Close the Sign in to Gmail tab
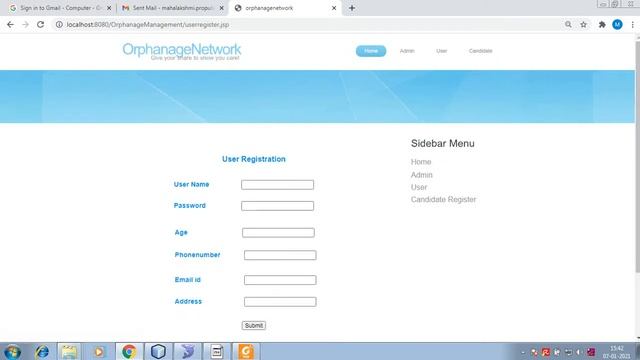 tap(109, 8)
